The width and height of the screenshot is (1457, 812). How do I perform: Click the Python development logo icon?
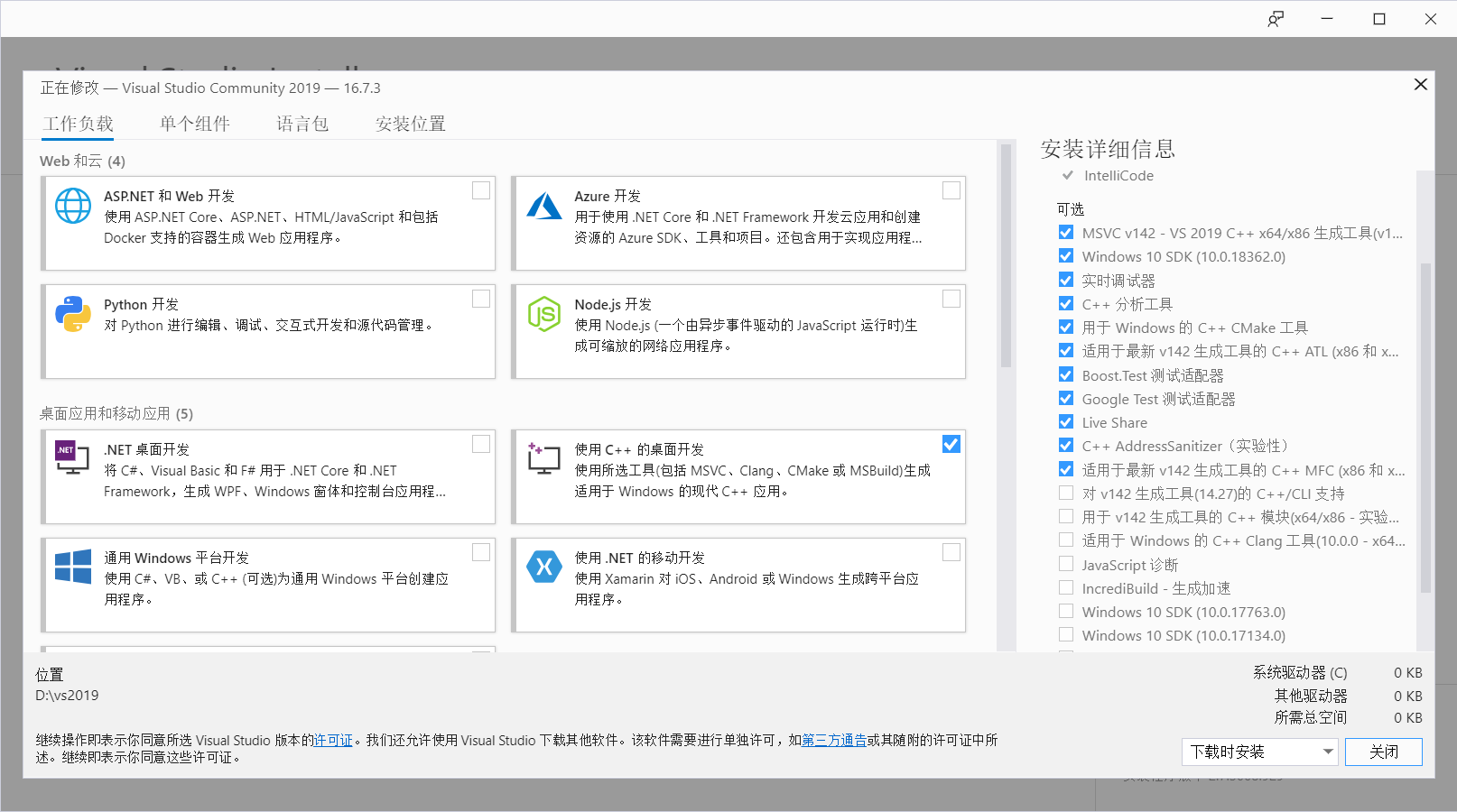[x=73, y=314]
